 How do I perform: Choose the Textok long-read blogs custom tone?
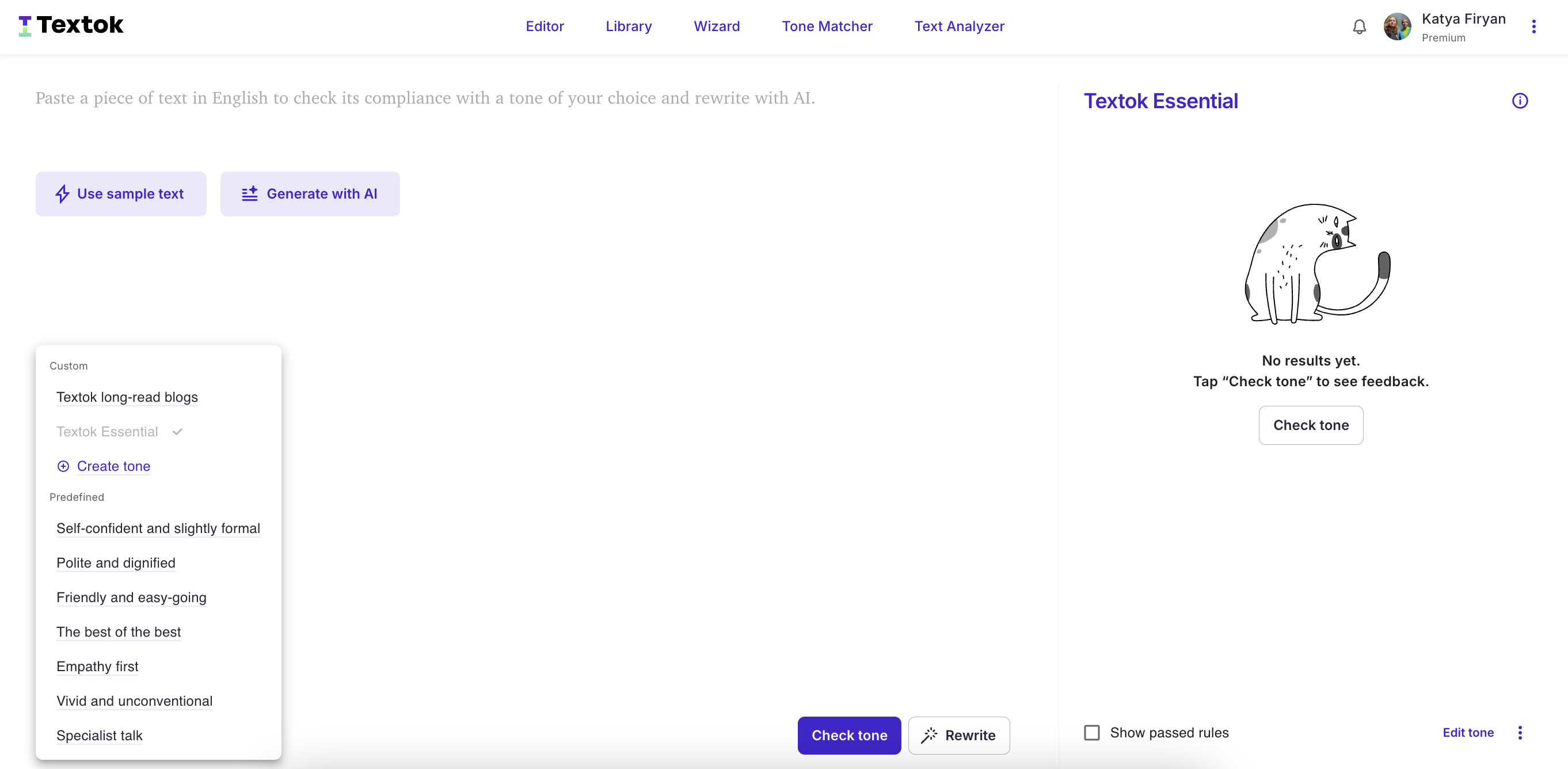[127, 397]
